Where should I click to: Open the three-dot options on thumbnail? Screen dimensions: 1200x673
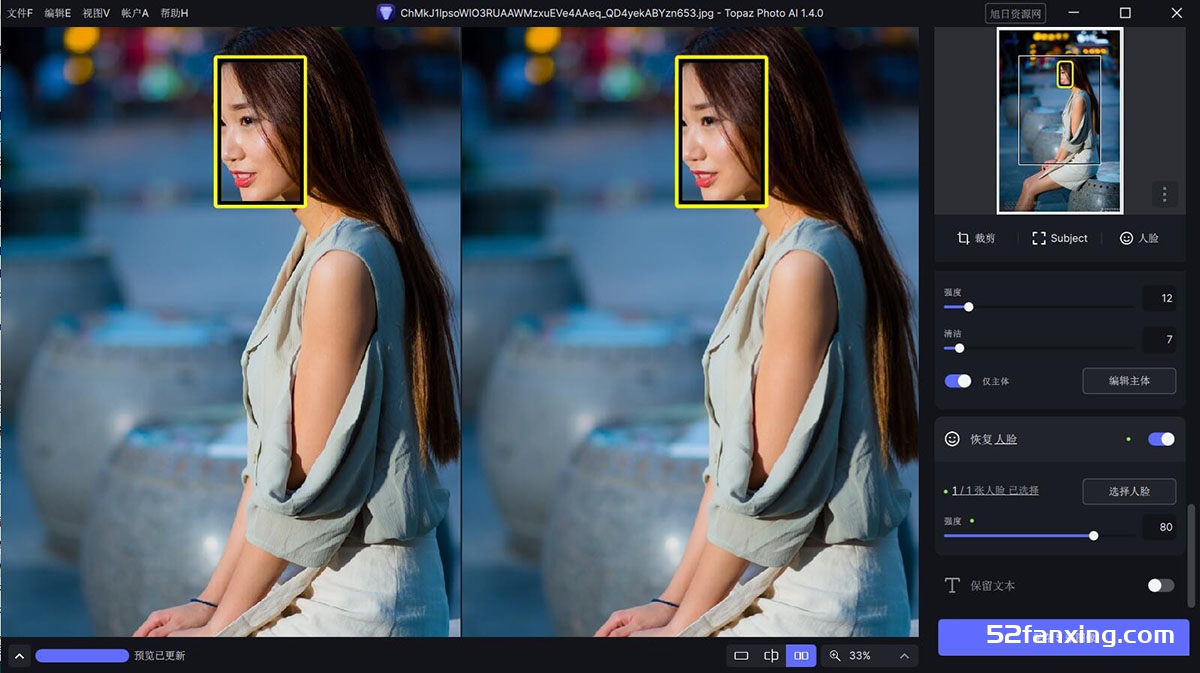[1163, 193]
